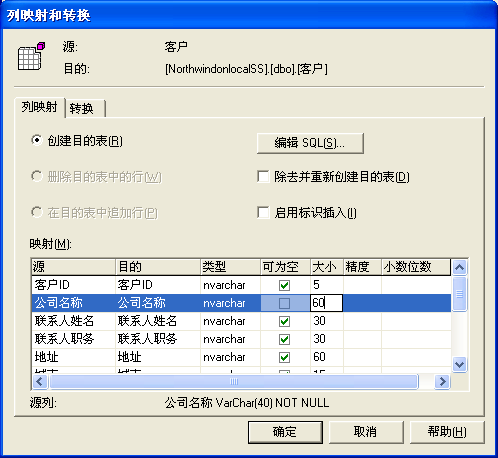
Task: Click size value 60 in 地址 row
Action: pos(327,357)
